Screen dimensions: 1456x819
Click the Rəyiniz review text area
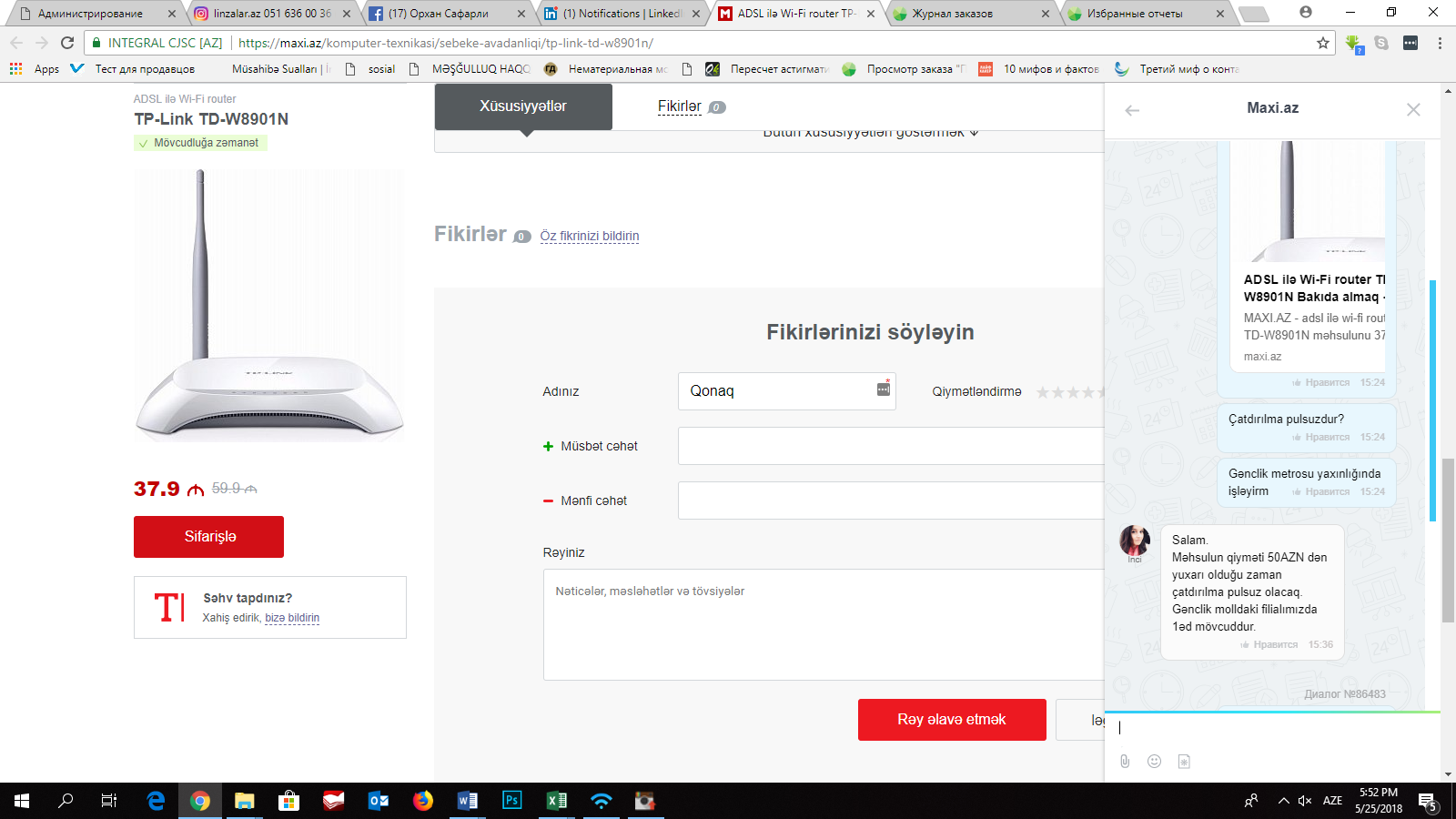pos(824,624)
